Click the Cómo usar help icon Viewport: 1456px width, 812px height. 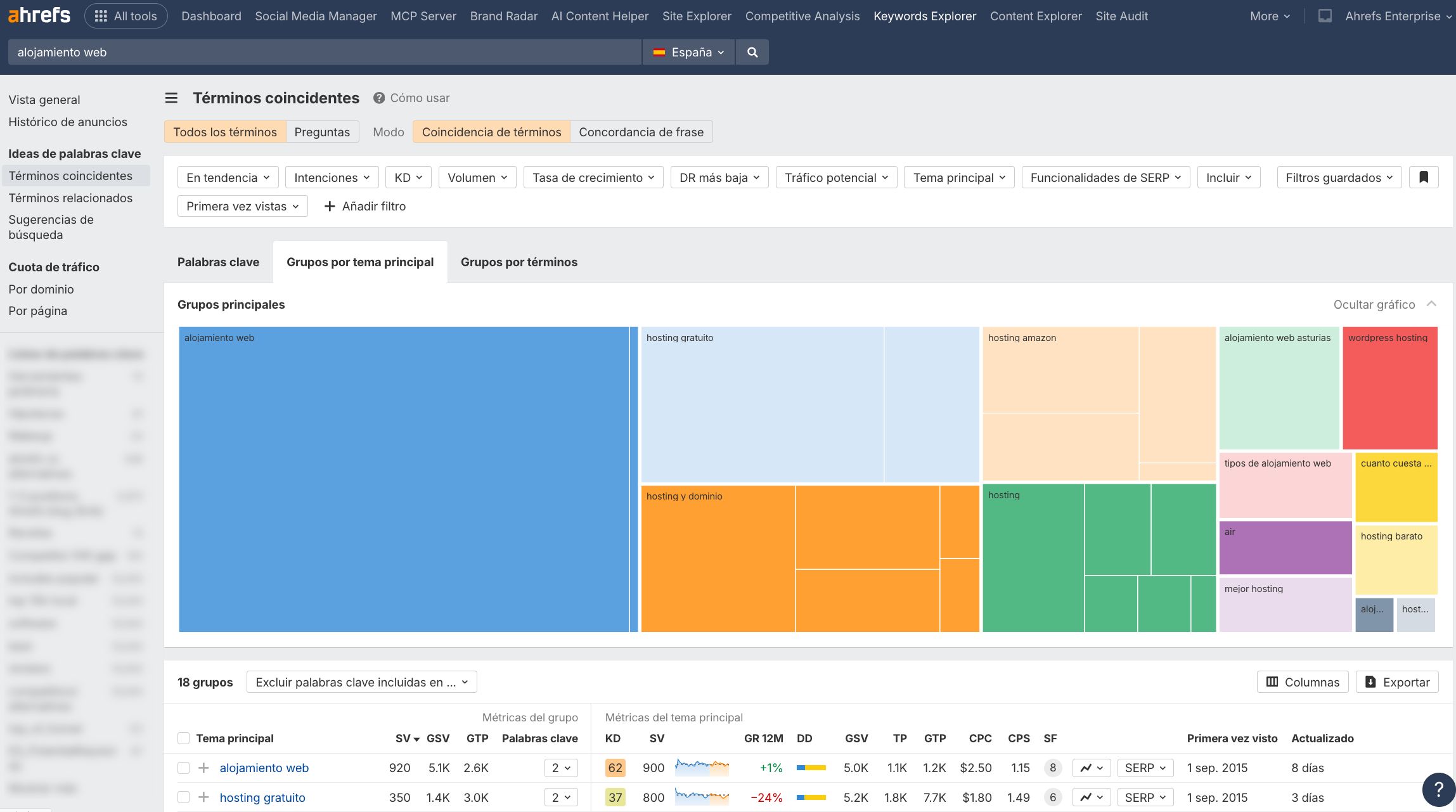(379, 98)
